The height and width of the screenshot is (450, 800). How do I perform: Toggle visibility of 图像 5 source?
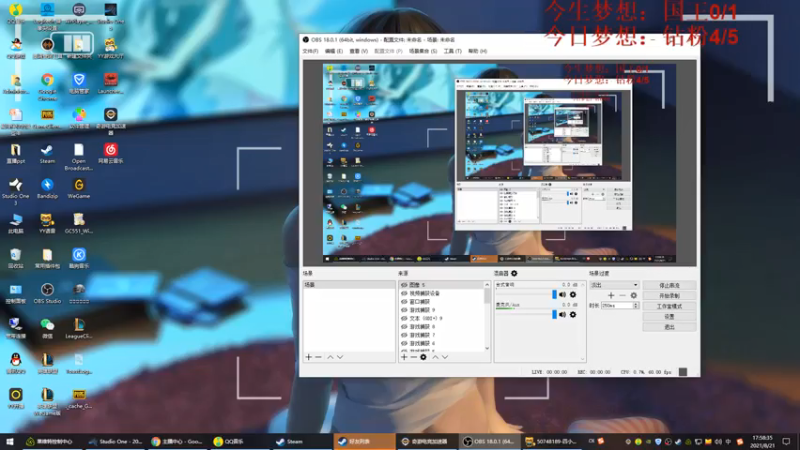pyautogui.click(x=404, y=285)
